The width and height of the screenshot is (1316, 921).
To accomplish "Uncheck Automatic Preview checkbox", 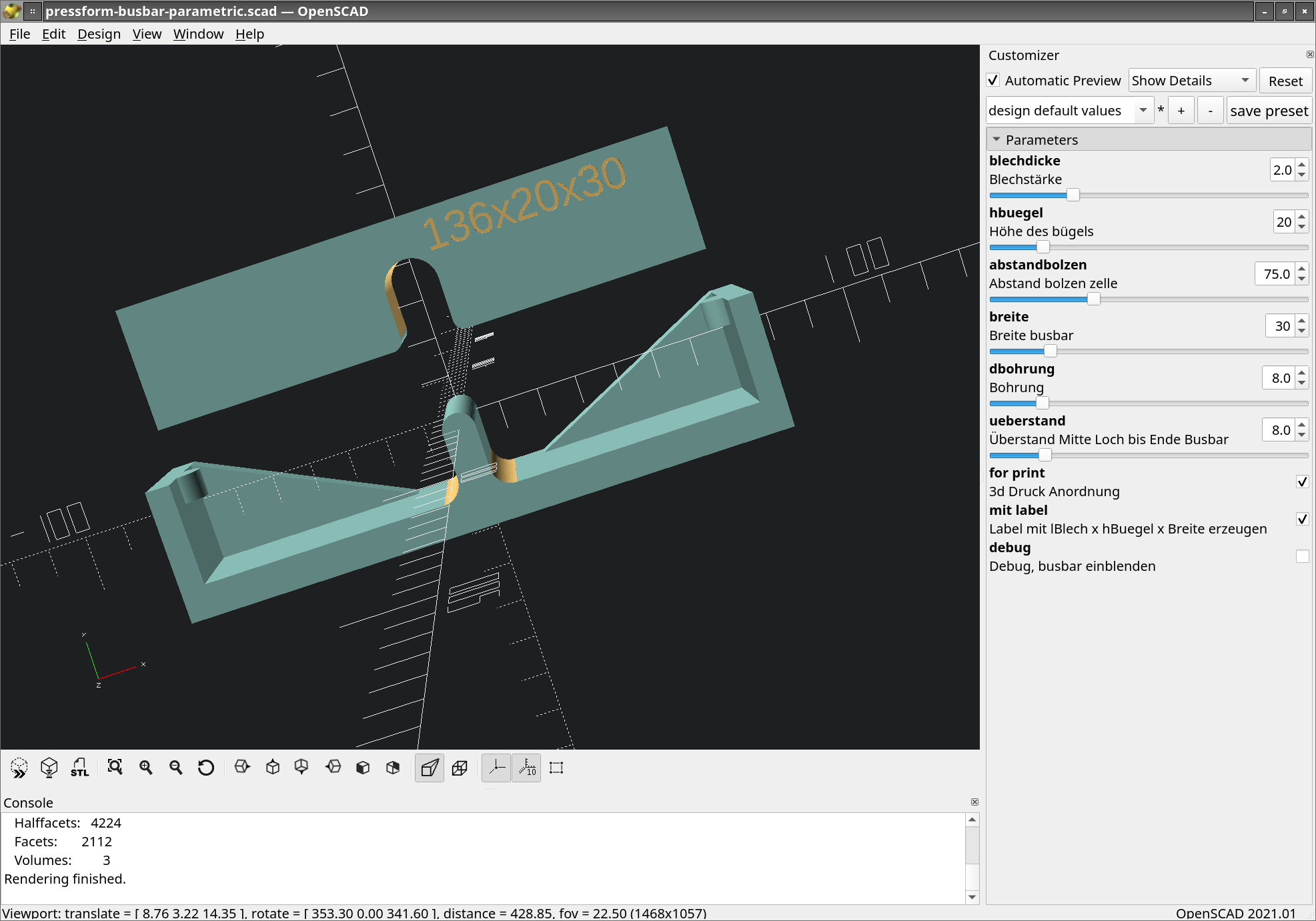I will pos(993,81).
